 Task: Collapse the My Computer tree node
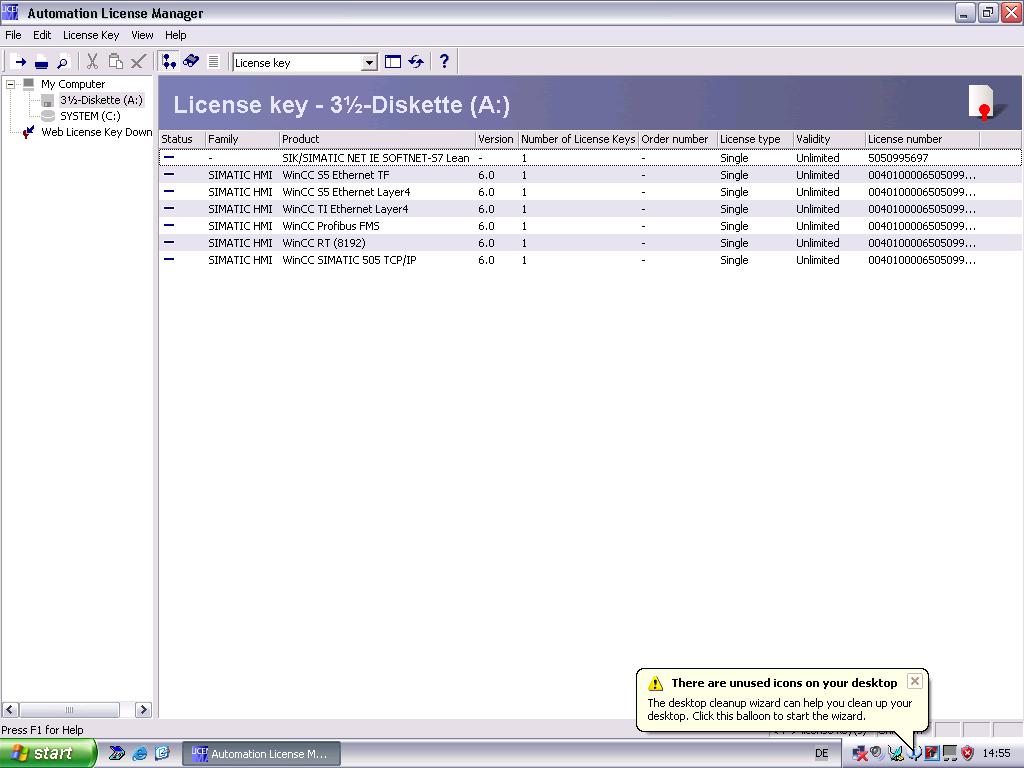pyautogui.click(x=11, y=84)
